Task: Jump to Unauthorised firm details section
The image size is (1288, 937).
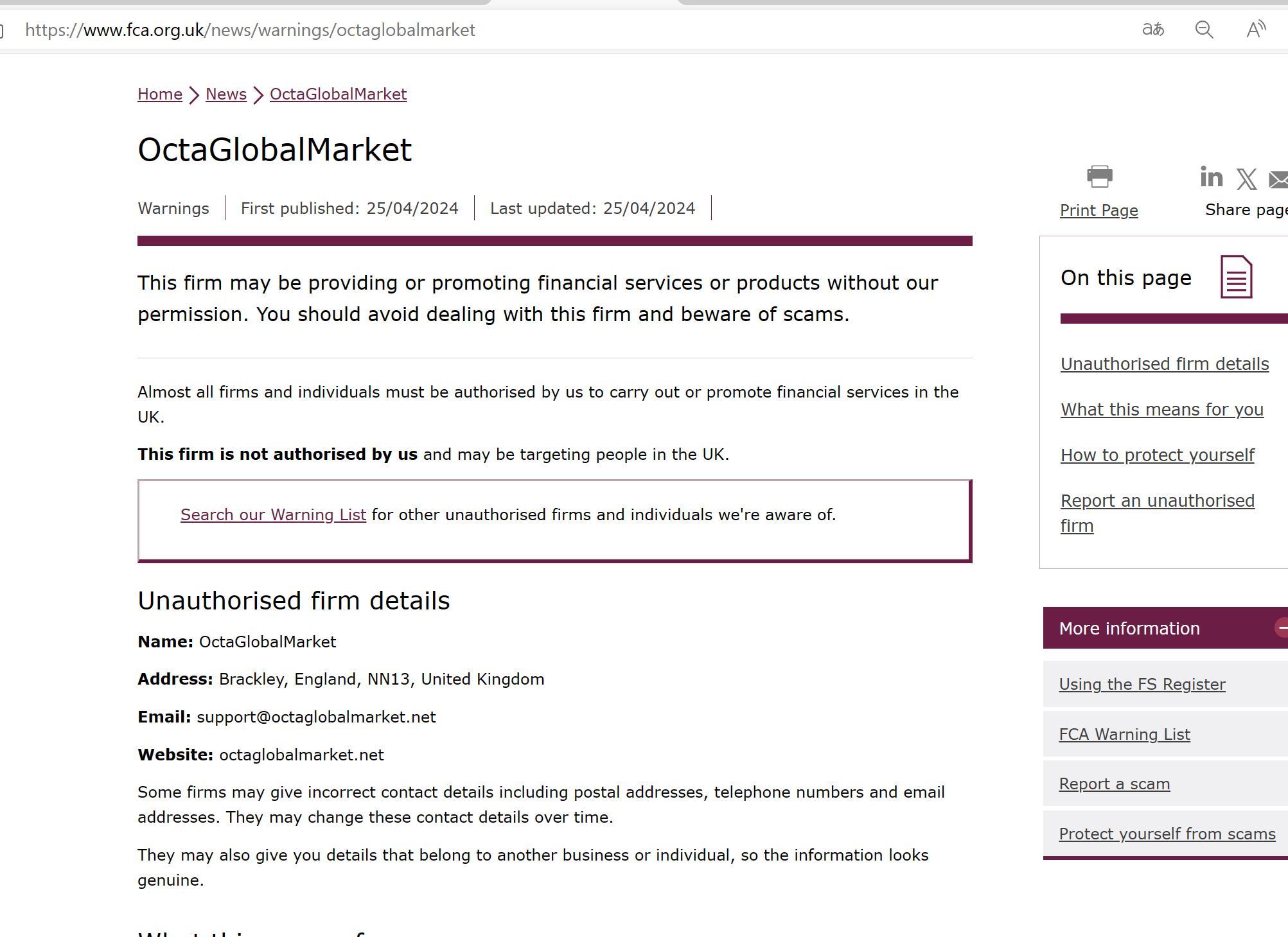Action: pos(1164,364)
